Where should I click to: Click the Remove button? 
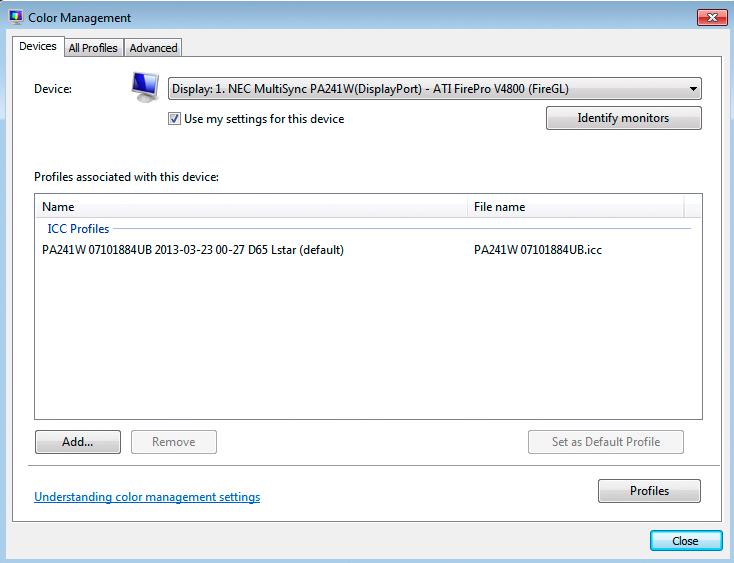(x=174, y=442)
